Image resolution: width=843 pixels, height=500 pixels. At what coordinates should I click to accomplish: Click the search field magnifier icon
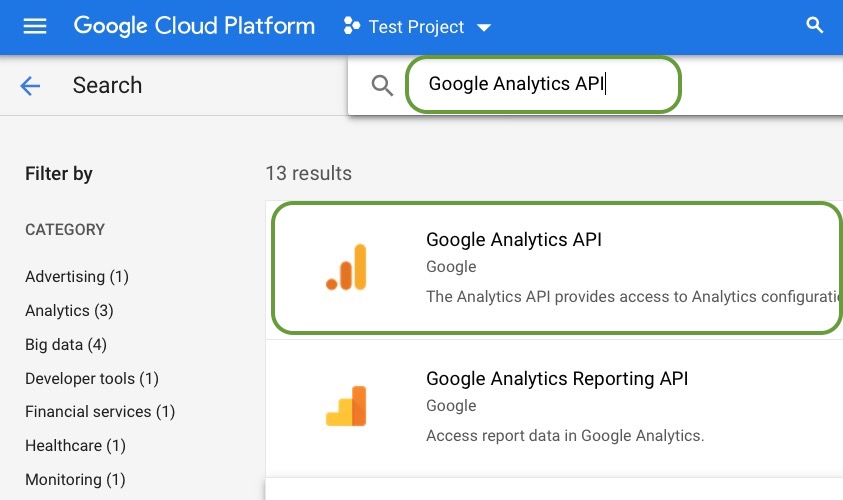tap(382, 86)
